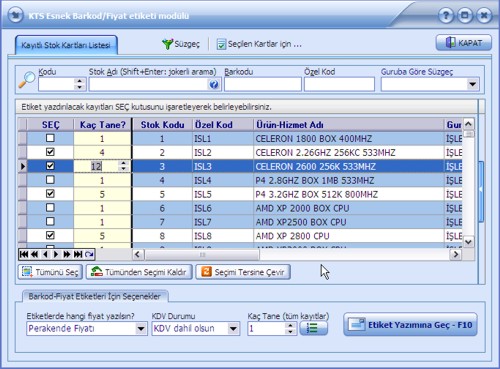Click vertical scrollbar up arrow of grid
The height and width of the screenshot is (369, 500).
click(468, 124)
